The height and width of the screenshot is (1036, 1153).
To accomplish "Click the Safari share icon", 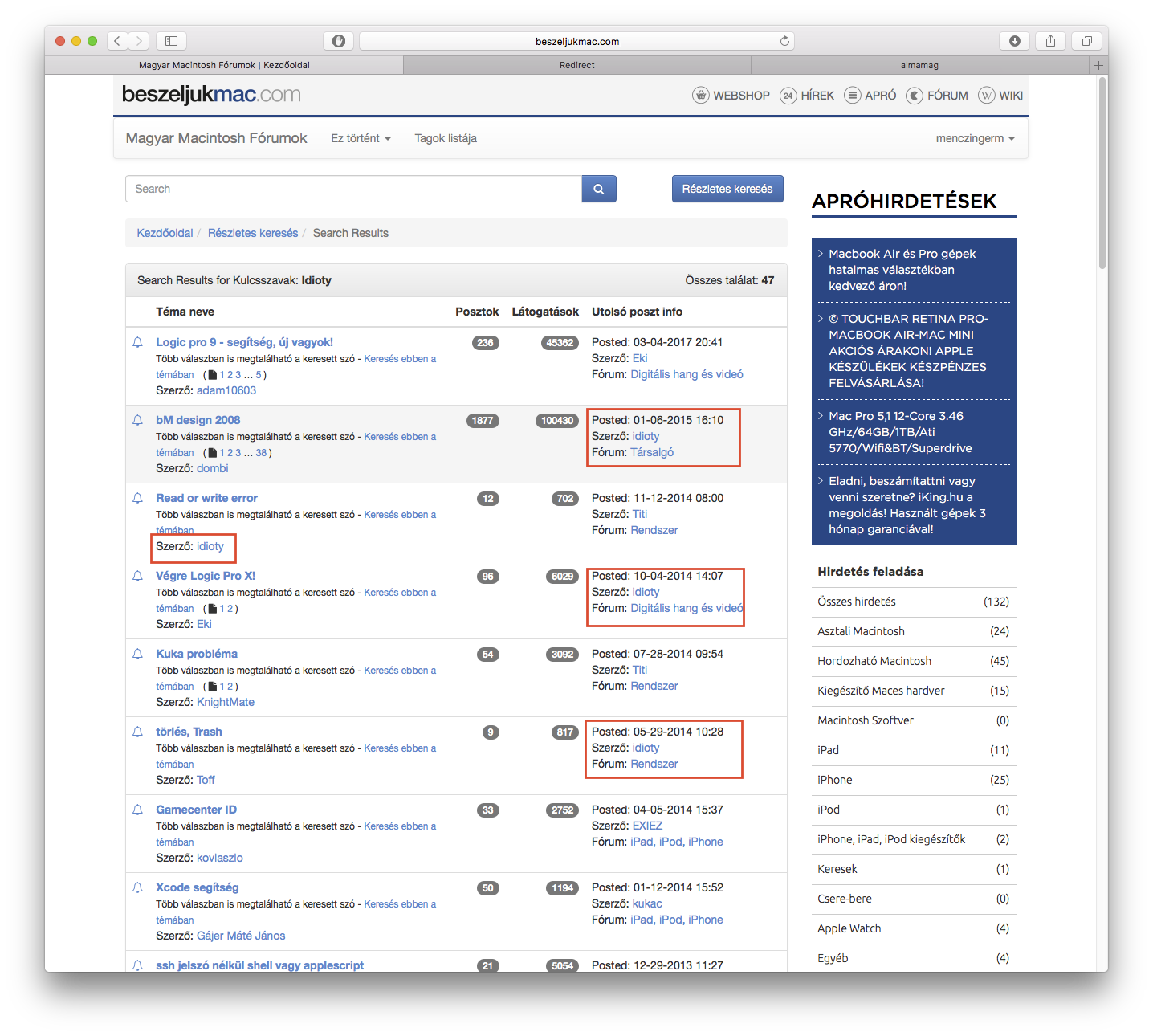I will [1050, 41].
